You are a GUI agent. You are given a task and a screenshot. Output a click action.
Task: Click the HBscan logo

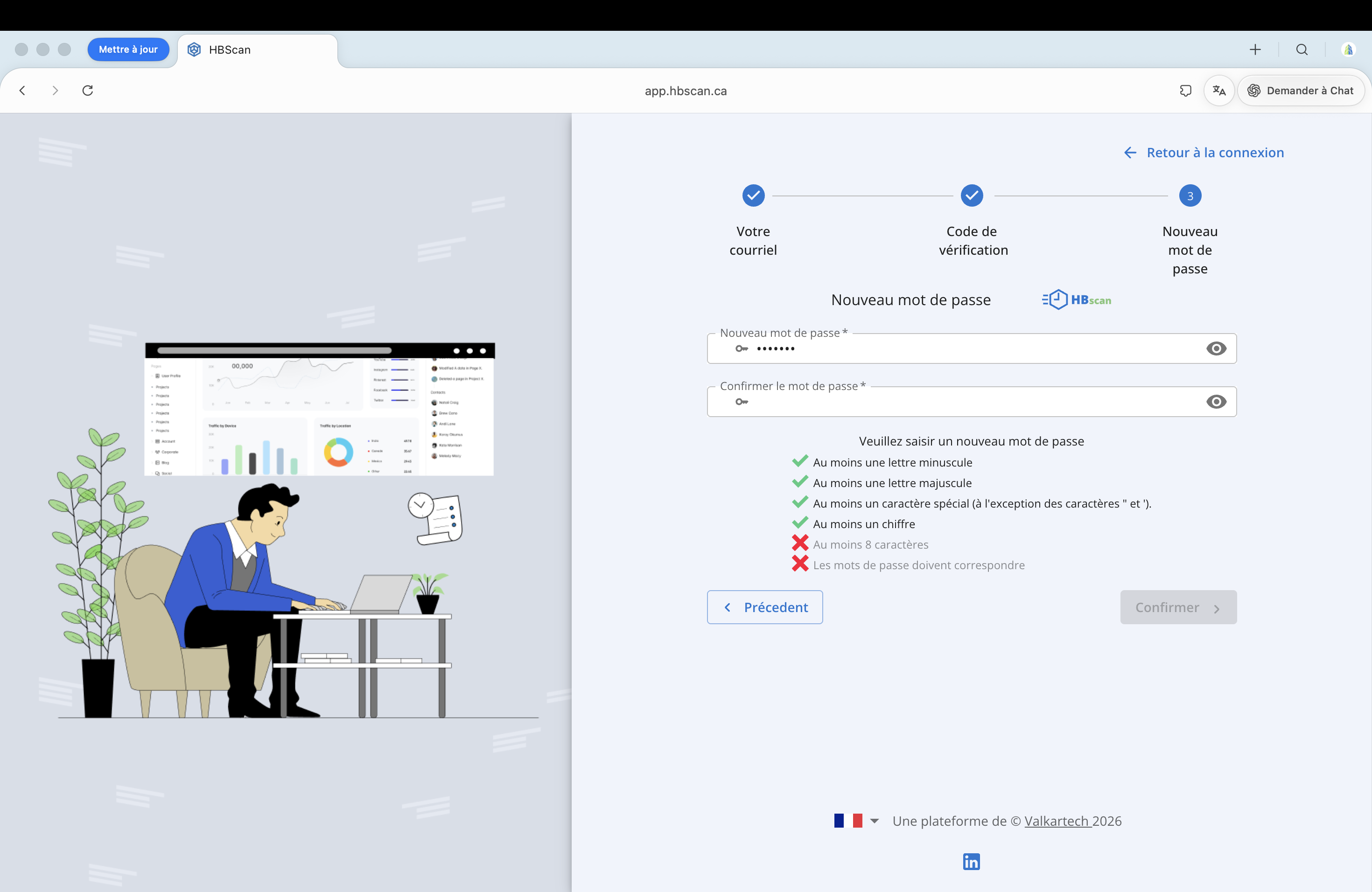(x=1076, y=300)
